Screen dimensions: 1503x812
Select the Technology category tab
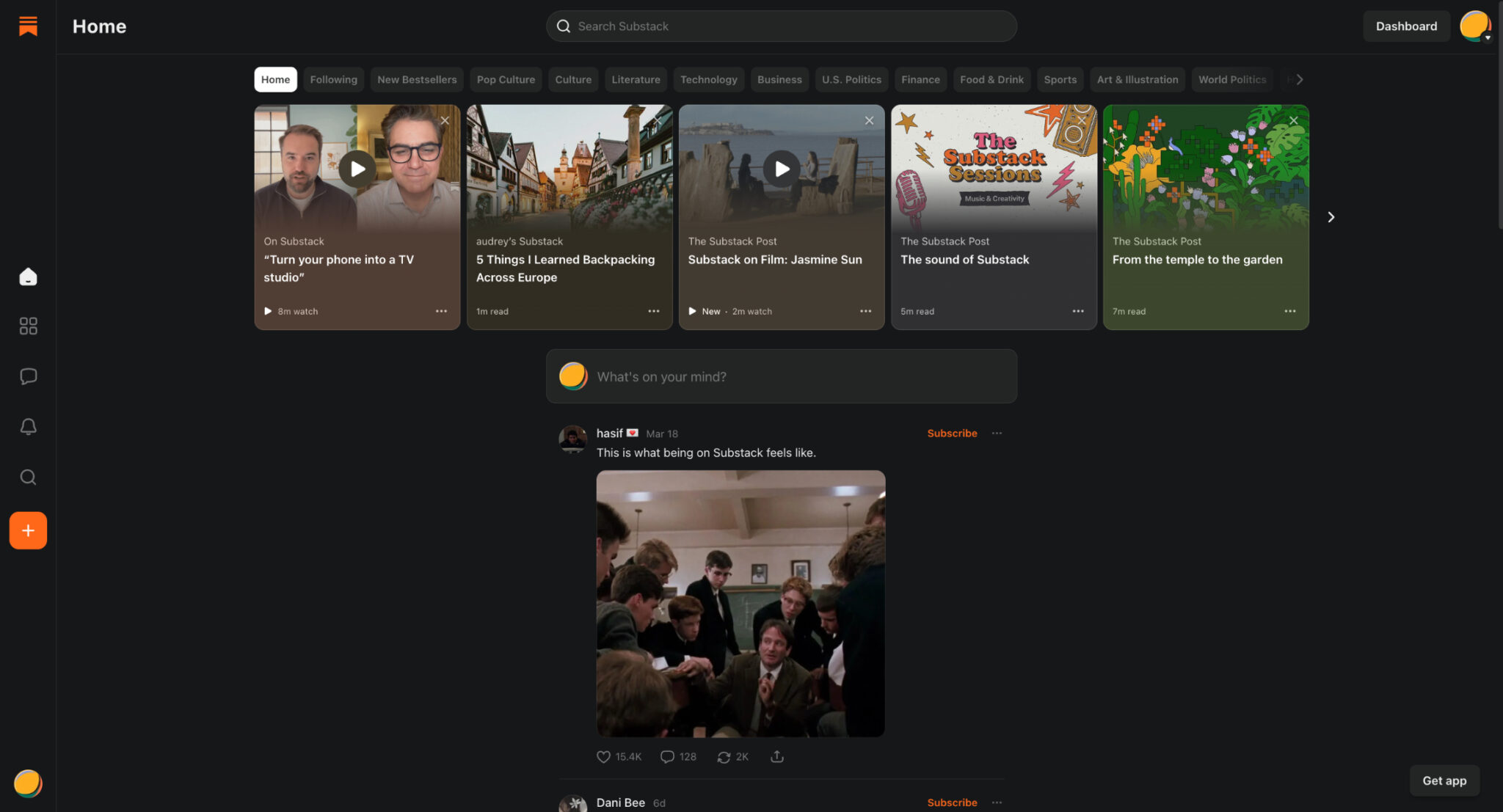(x=708, y=79)
